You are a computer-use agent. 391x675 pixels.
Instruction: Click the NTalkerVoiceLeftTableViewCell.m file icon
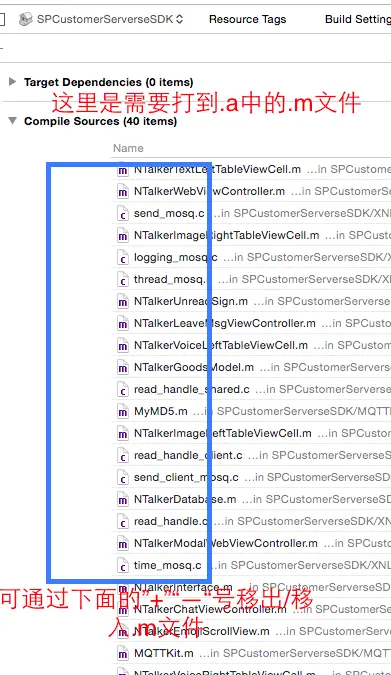pos(123,346)
